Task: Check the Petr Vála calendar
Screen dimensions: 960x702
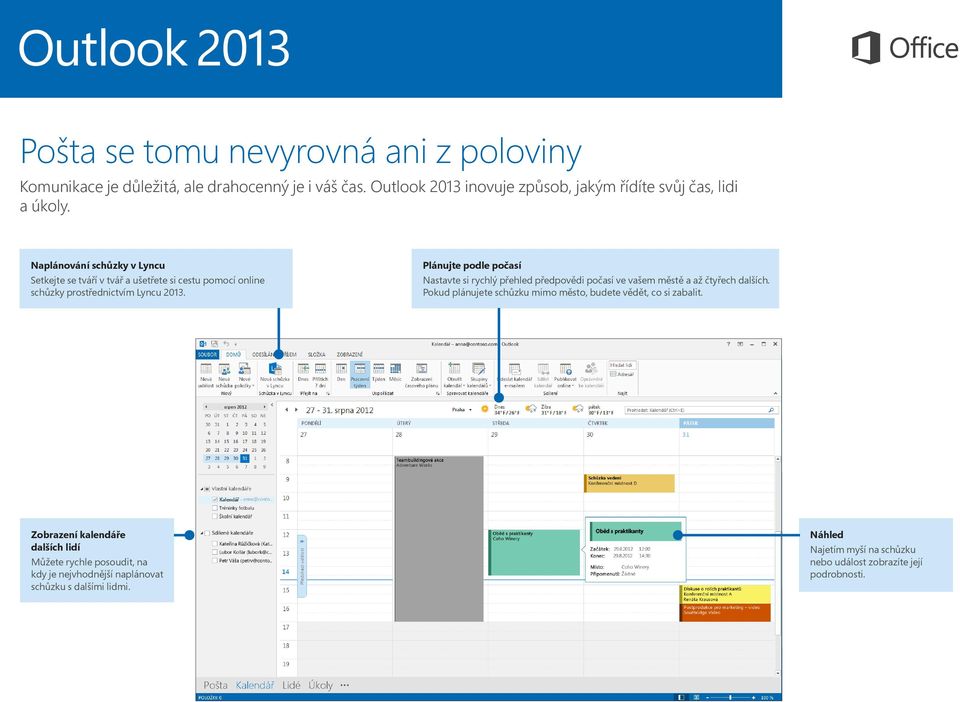Action: [x=215, y=561]
